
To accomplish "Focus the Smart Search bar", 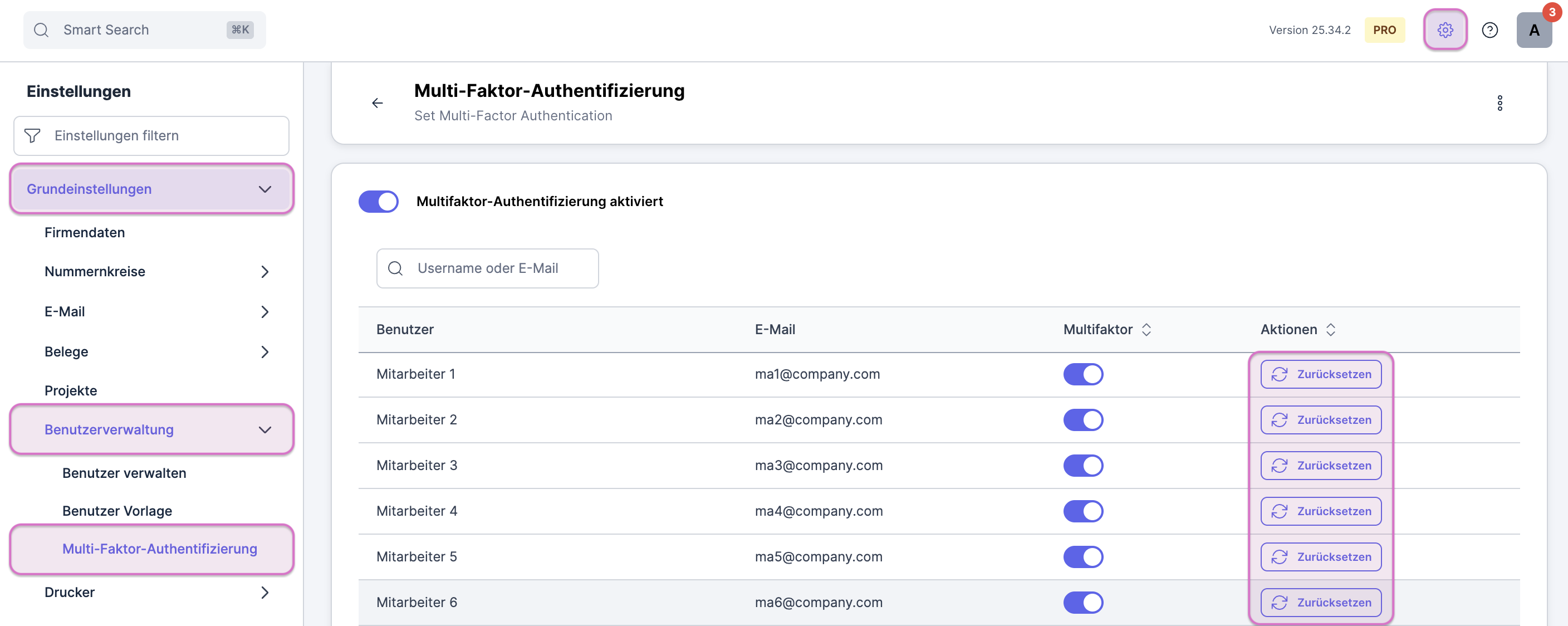I will (144, 30).
